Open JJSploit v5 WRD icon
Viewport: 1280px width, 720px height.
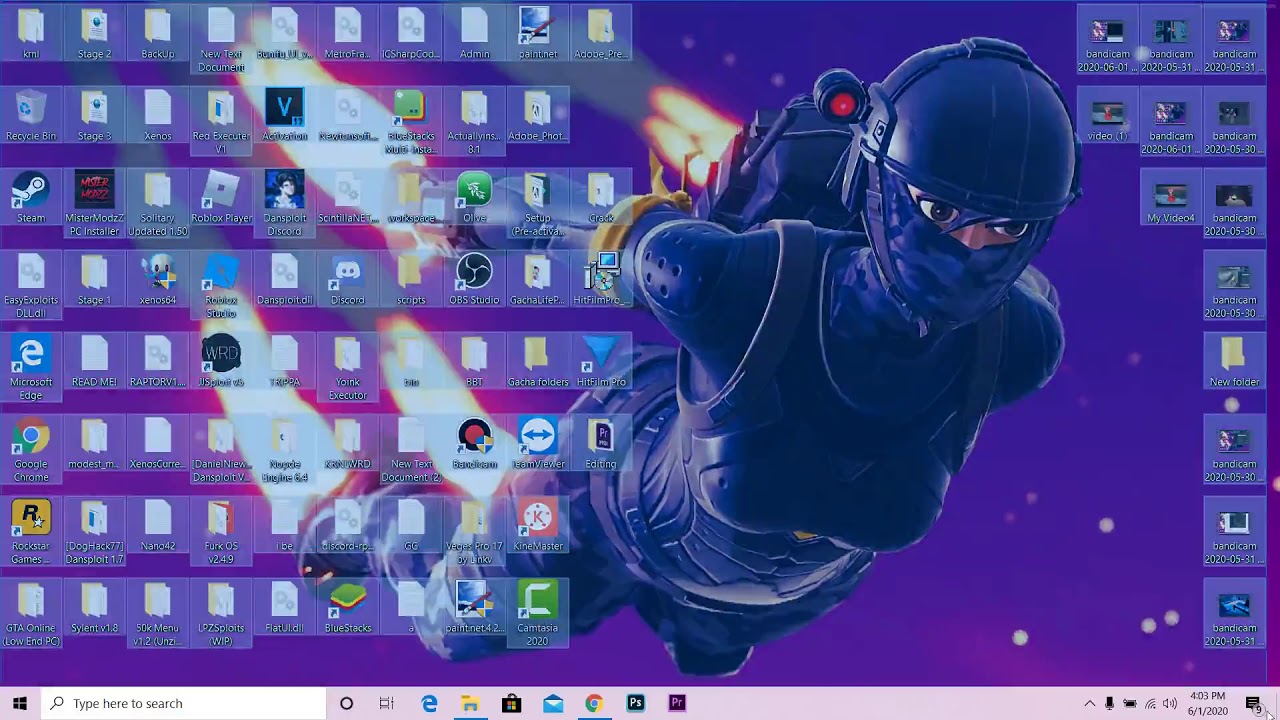click(x=221, y=361)
